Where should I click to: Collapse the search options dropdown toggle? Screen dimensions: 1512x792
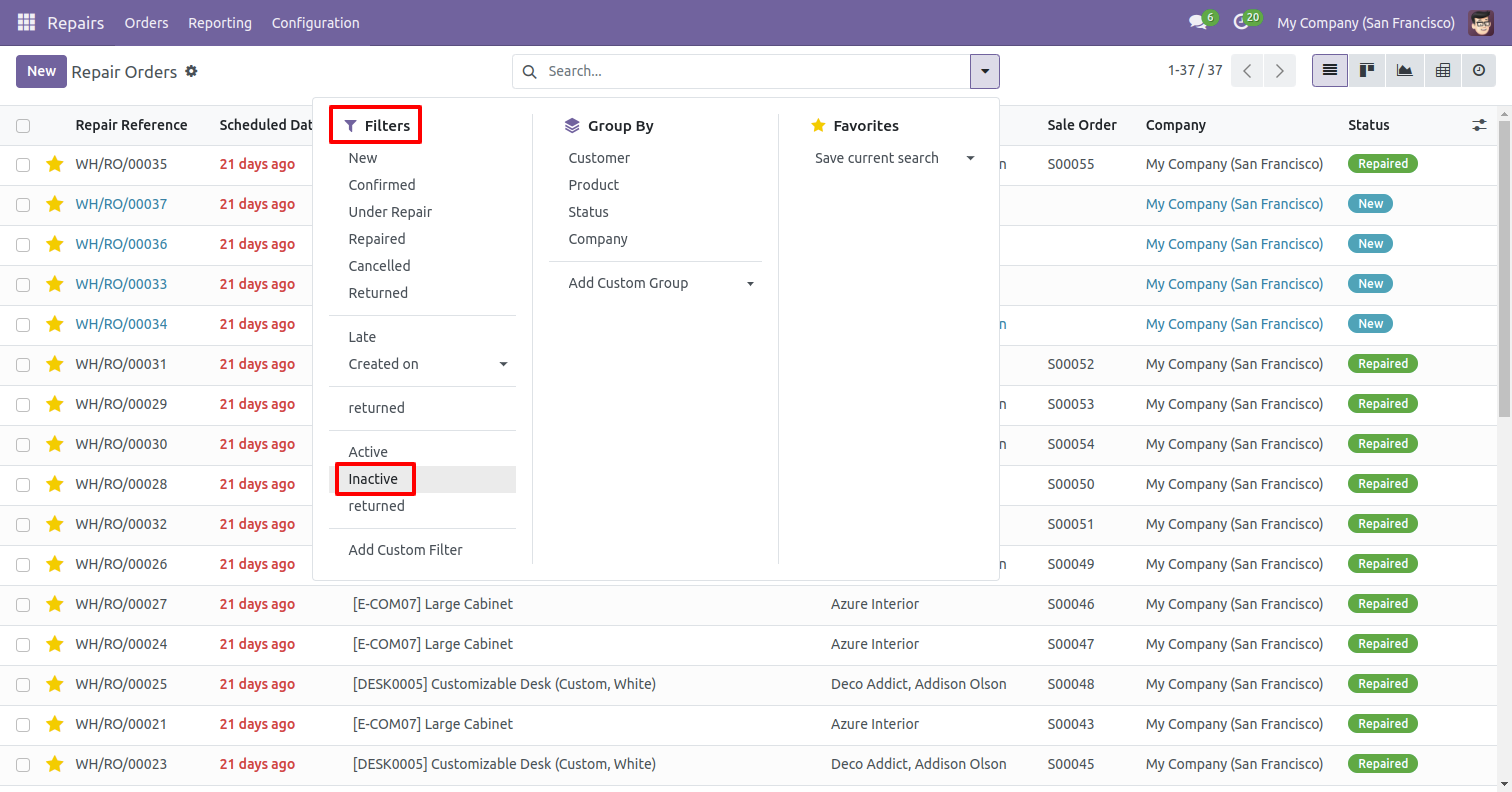985,71
